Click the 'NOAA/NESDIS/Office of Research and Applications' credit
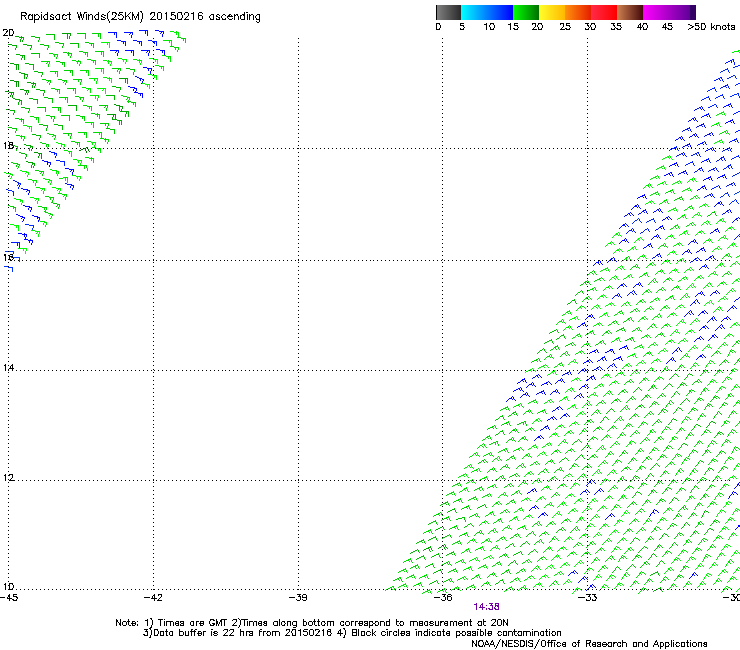Screen dimensions: 740x650 coord(589,644)
